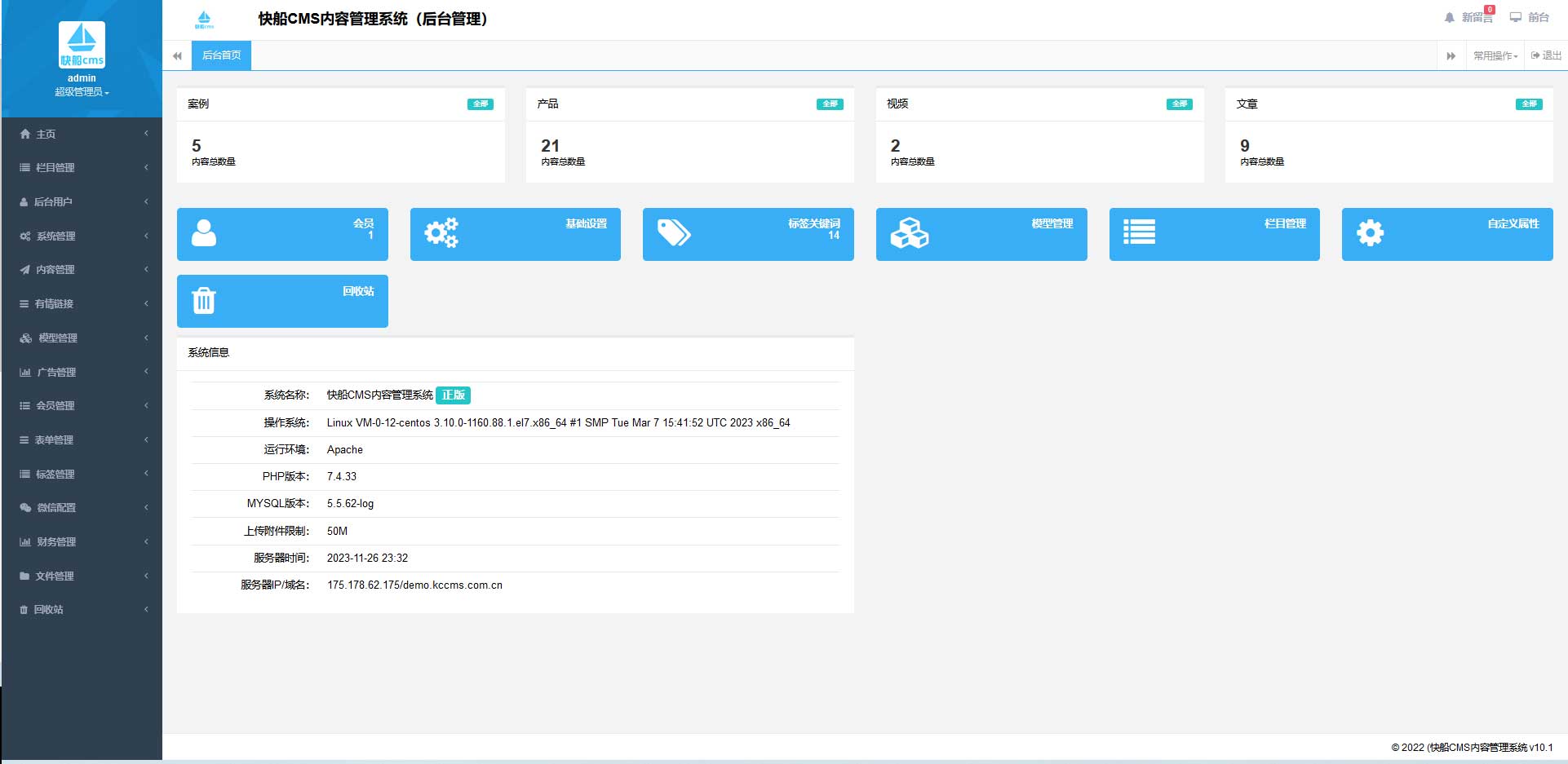Select 广告管理 in the sidebar menu
1568x764 pixels.
coord(55,372)
